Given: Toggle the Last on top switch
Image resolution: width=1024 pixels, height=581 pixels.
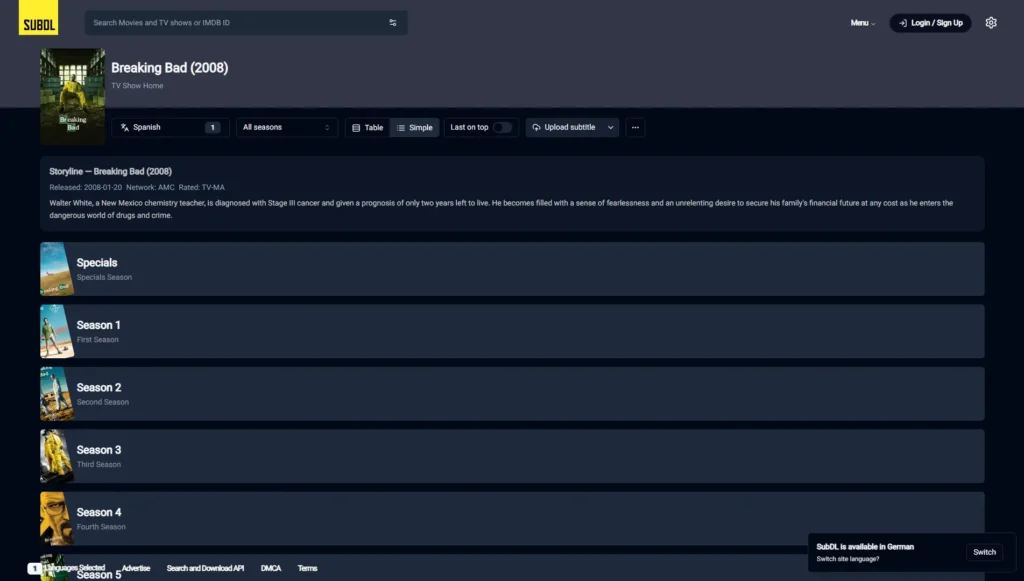Looking at the screenshot, I should click(x=502, y=127).
